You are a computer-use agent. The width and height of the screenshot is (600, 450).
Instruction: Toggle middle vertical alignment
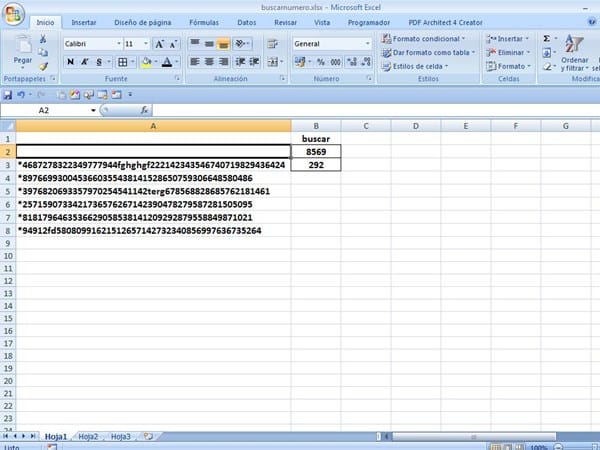[209, 44]
